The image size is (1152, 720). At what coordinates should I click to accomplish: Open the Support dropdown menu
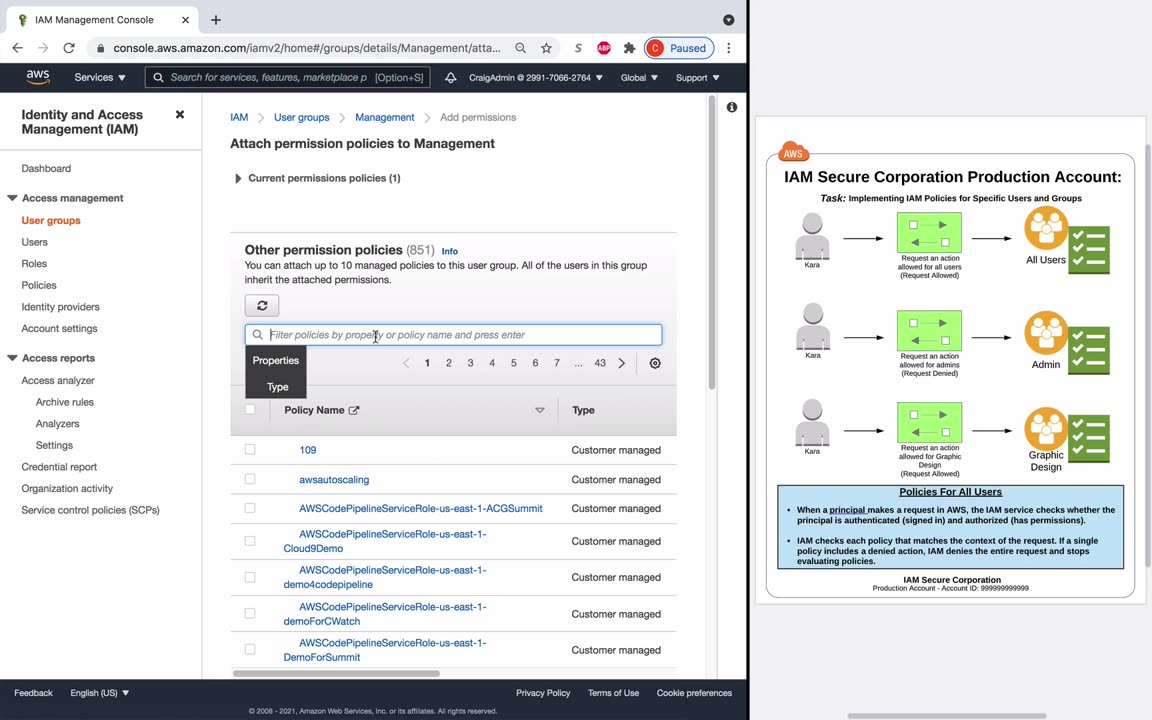point(697,77)
